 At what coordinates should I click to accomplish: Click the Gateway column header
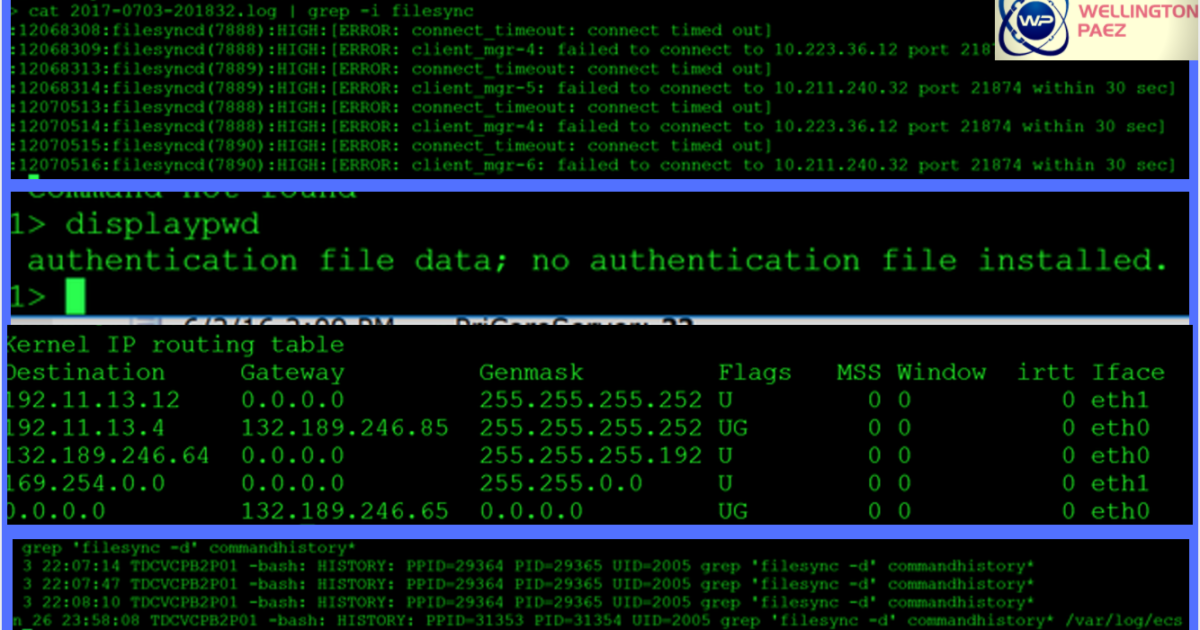tap(292, 373)
